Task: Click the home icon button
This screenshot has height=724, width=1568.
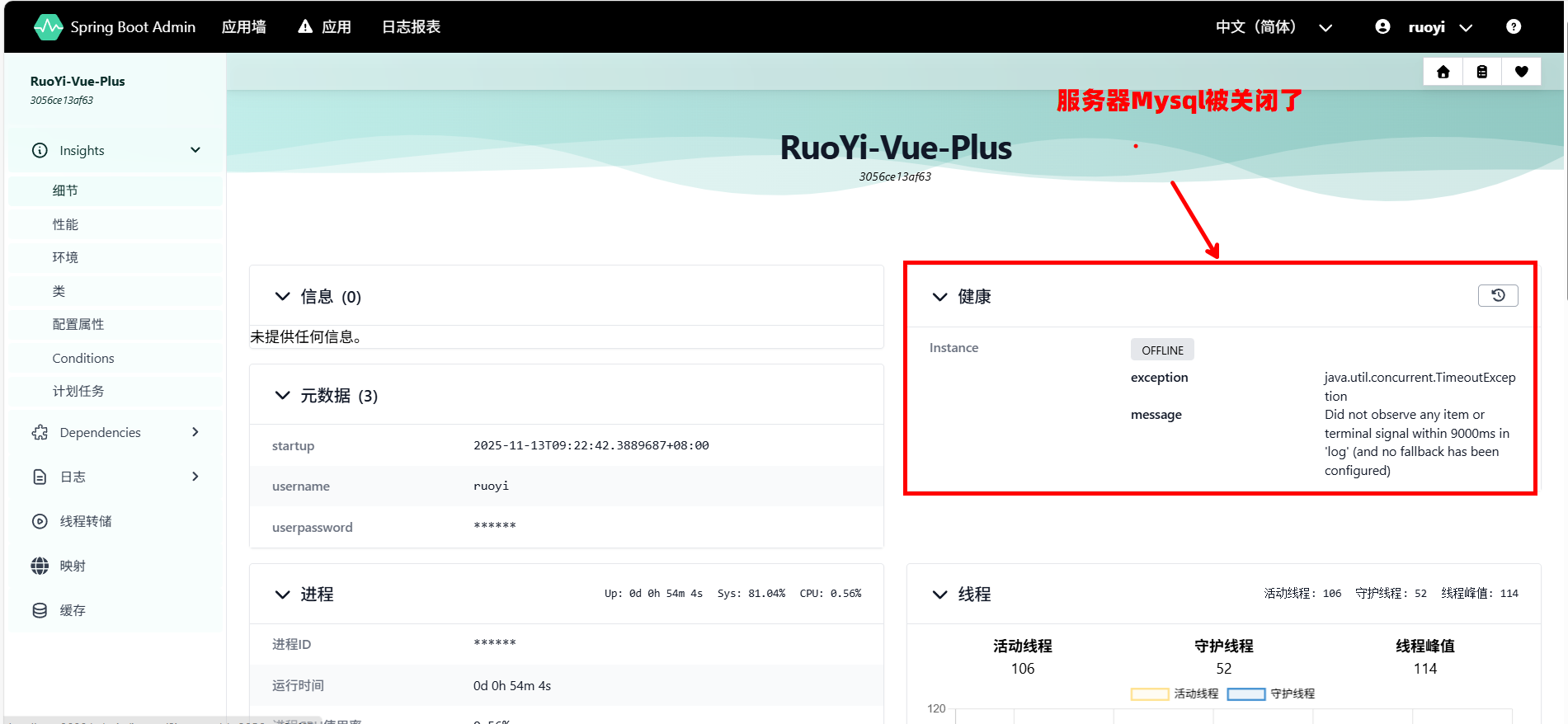Action: coord(1443,72)
